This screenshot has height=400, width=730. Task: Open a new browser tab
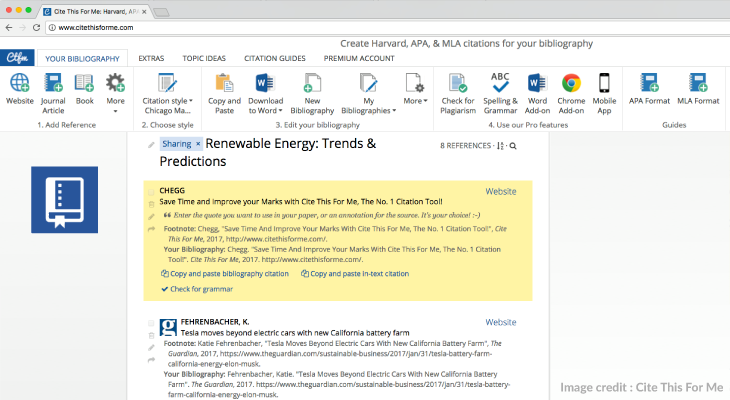click(161, 12)
